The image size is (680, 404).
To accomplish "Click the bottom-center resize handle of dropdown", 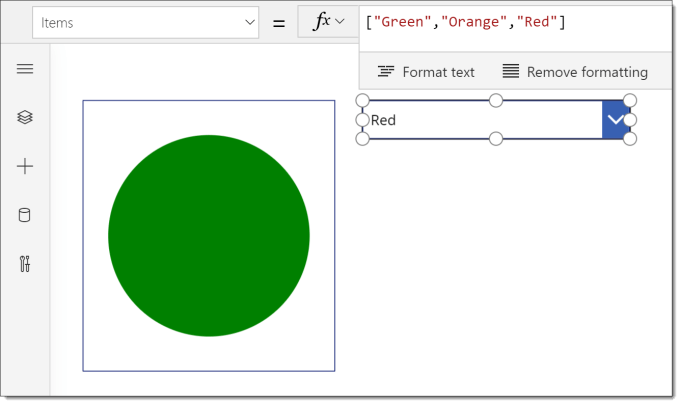I will point(496,139).
